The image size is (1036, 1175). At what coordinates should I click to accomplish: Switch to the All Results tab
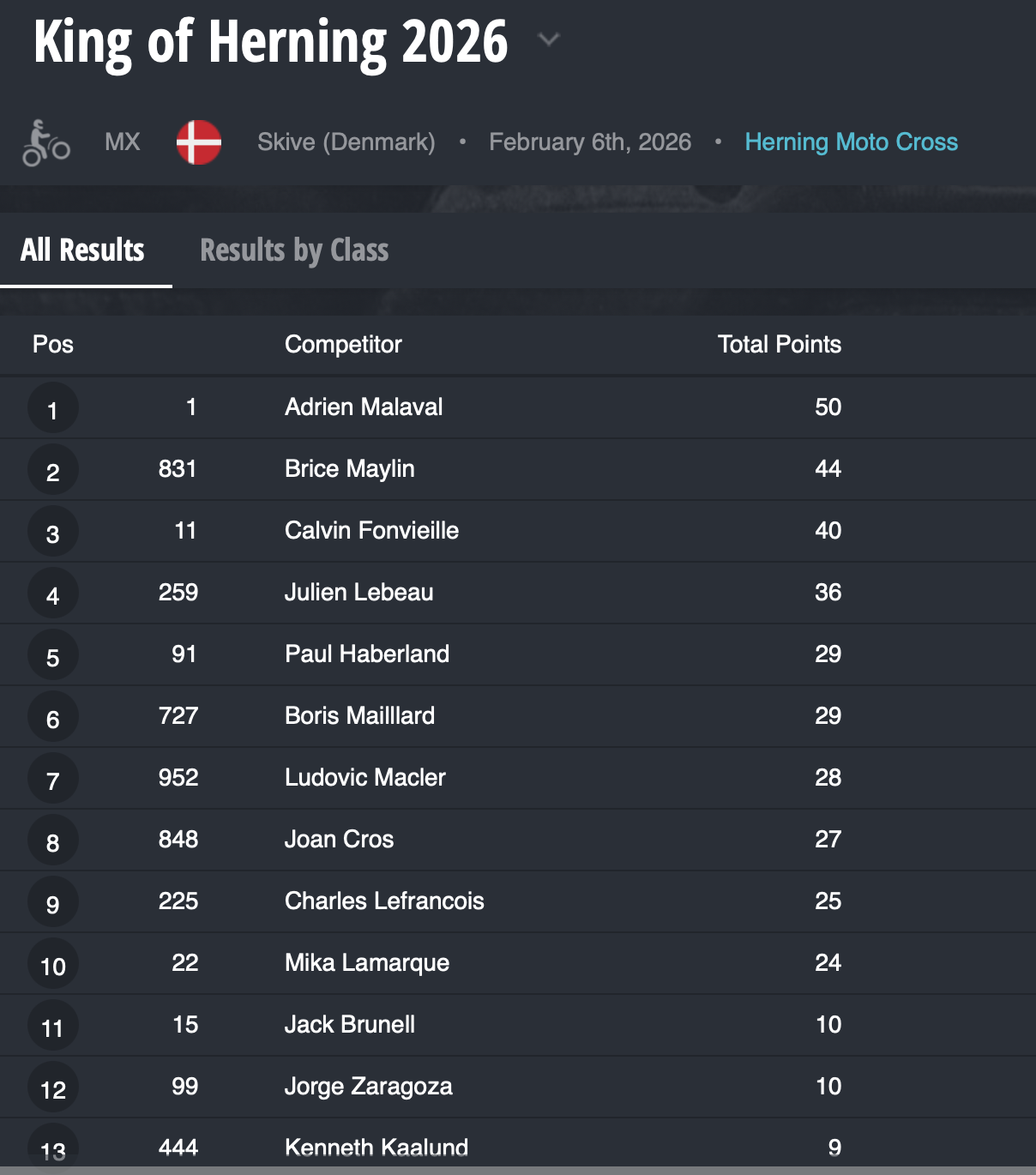82,250
